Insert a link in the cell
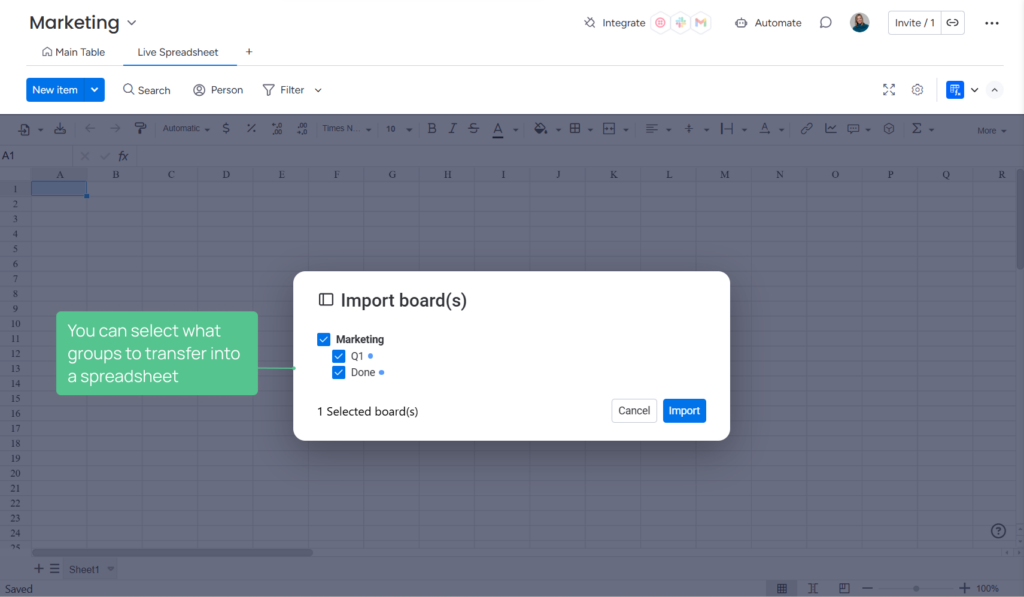Image resolution: width=1024 pixels, height=597 pixels. click(x=807, y=128)
